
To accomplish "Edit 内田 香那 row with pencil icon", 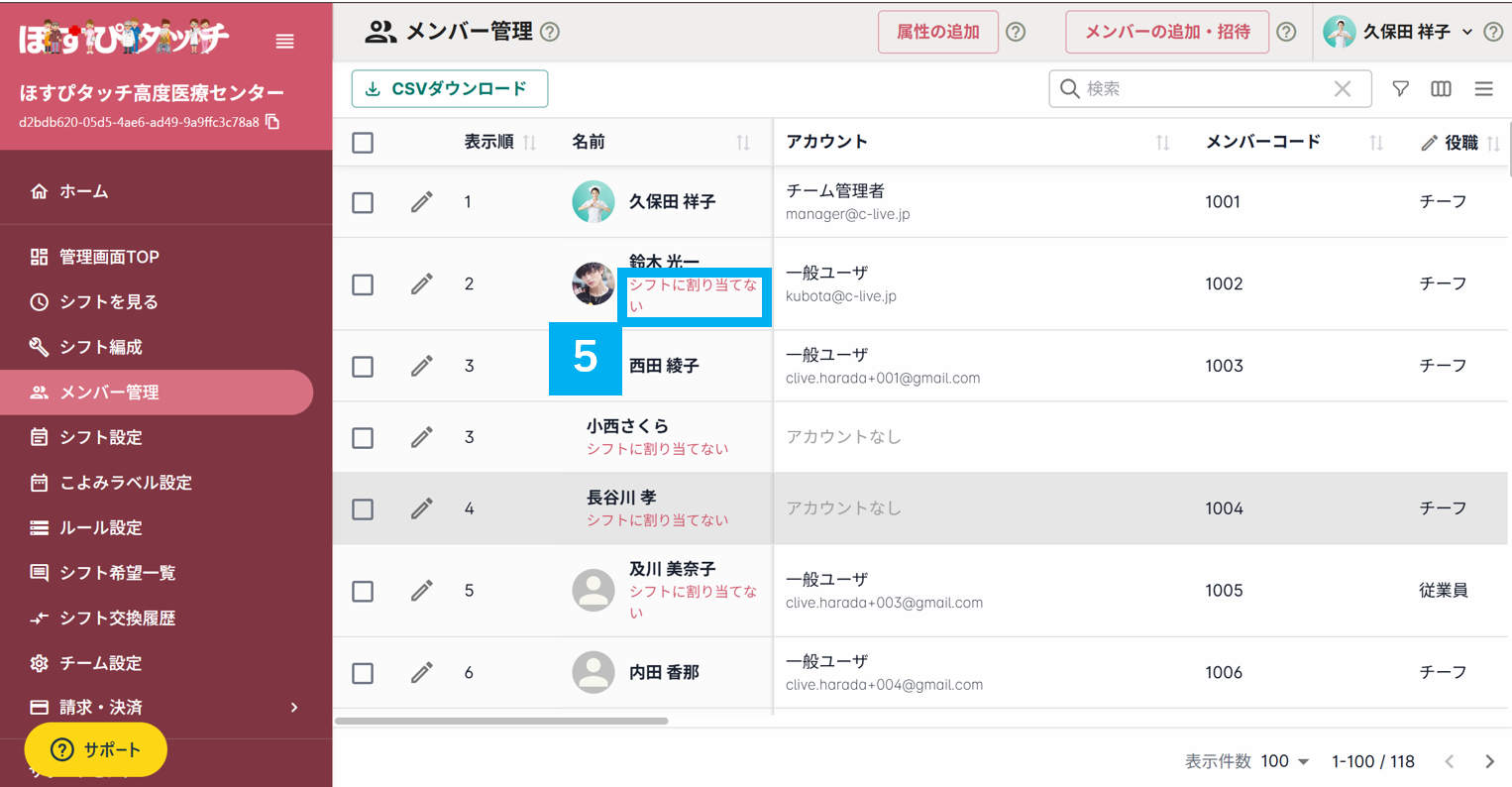I will pos(421,673).
